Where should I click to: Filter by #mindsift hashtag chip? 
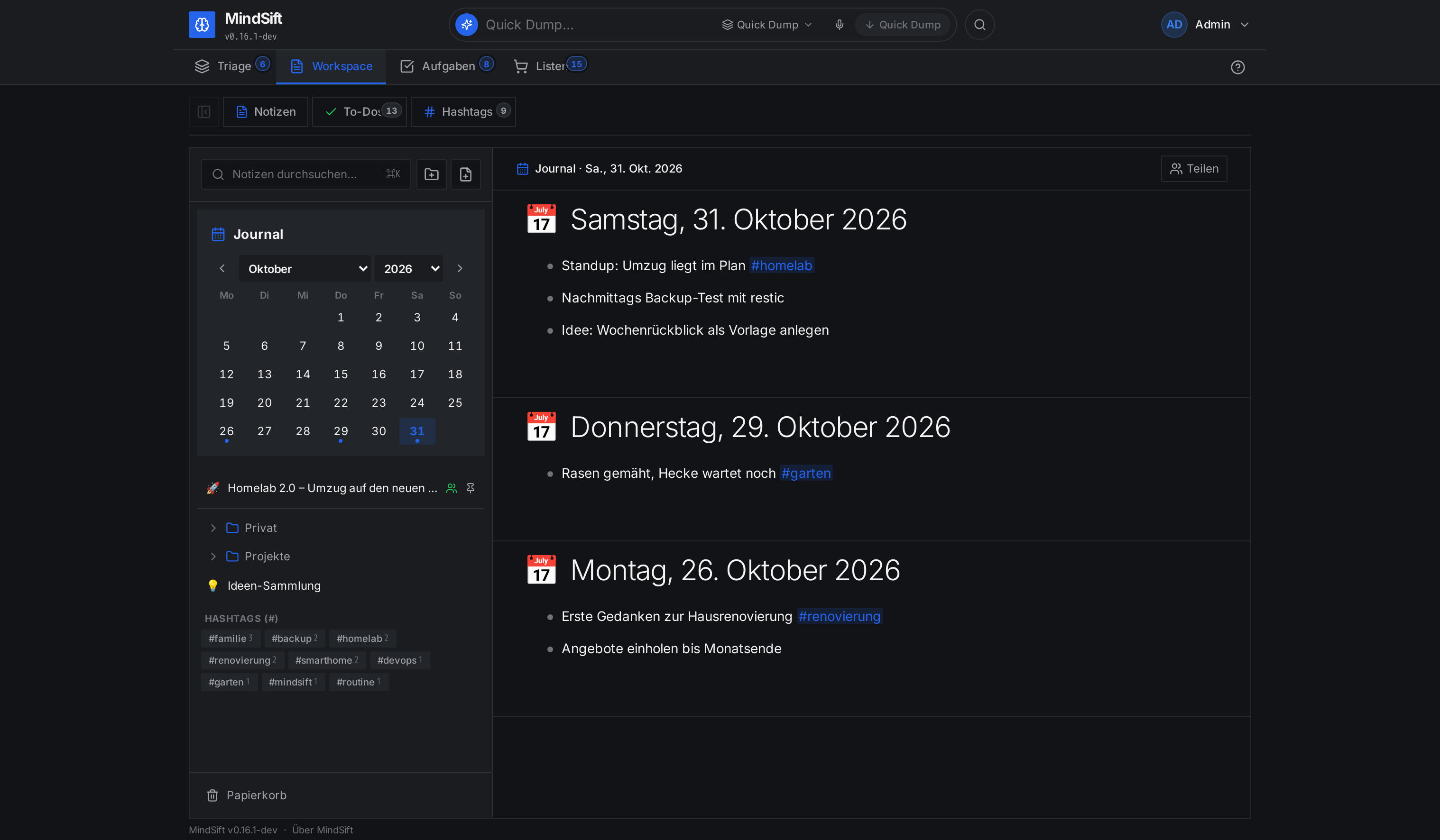[293, 682]
